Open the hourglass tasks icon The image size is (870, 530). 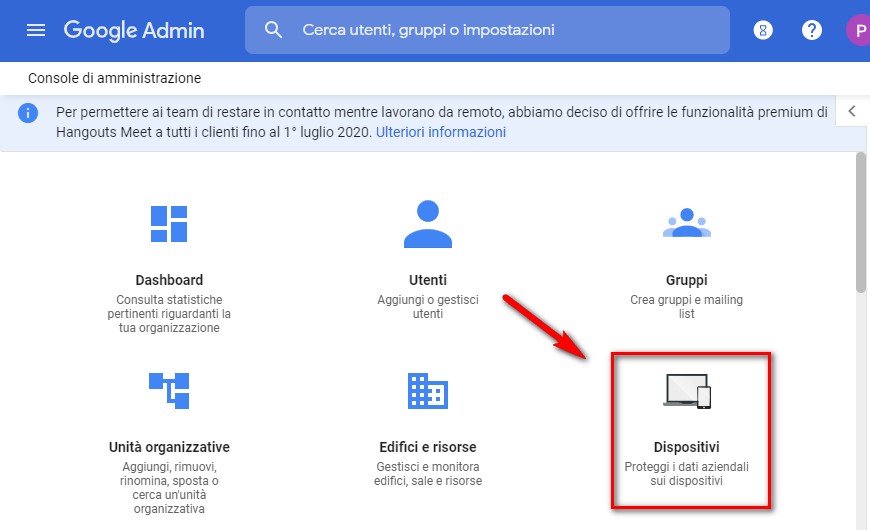pos(763,30)
